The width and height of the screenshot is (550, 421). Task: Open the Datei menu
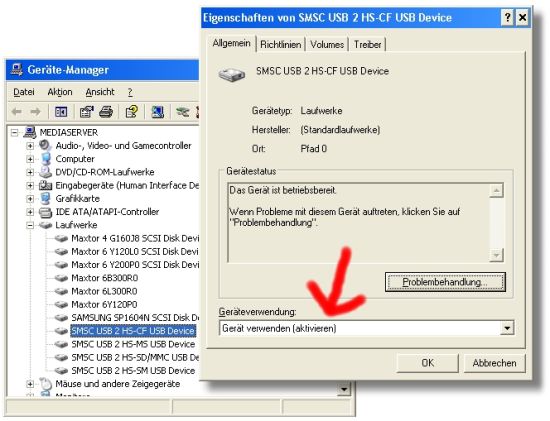click(24, 92)
